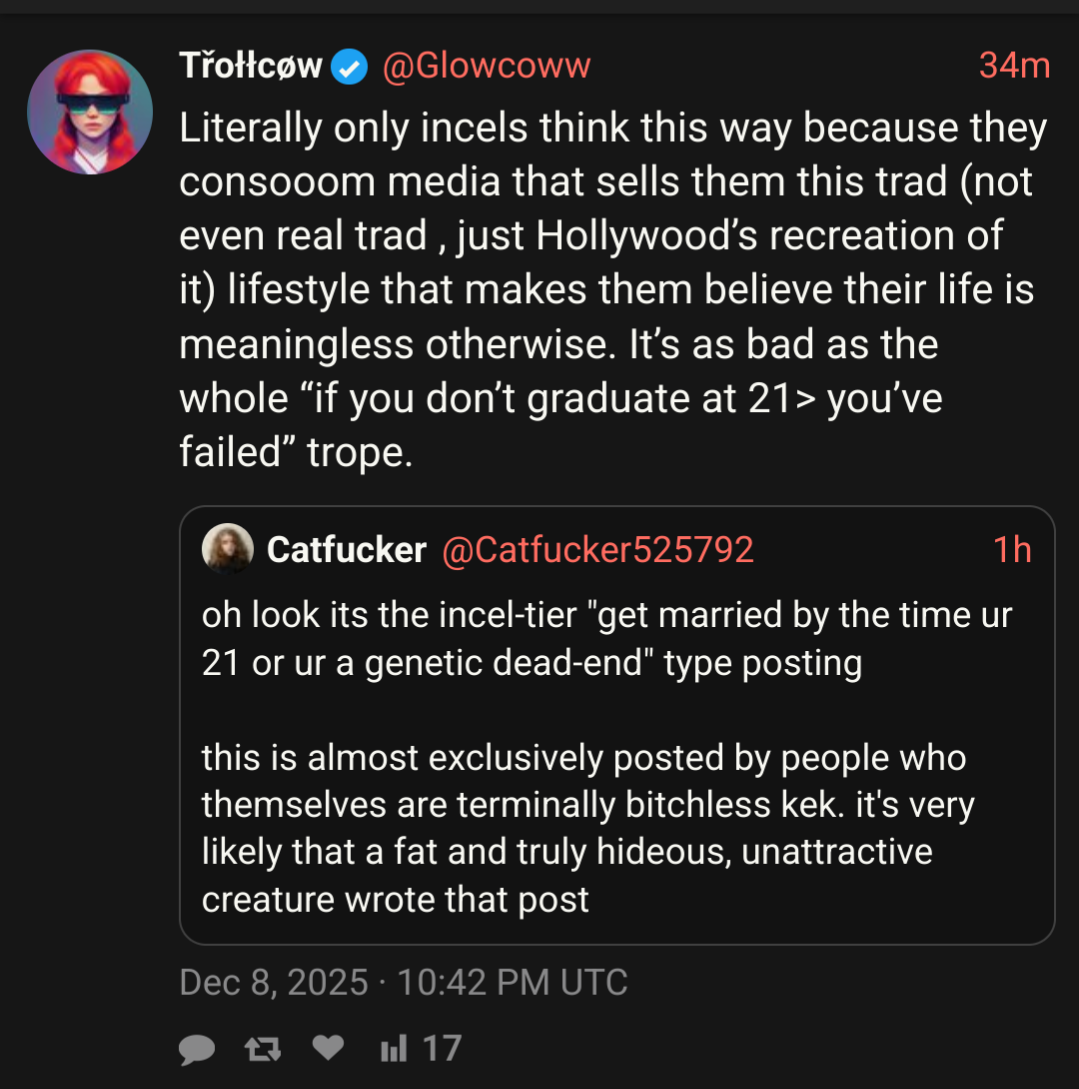The image size is (1079, 1089).
Task: Visit the @Glowcoww handle link
Action: (487, 66)
